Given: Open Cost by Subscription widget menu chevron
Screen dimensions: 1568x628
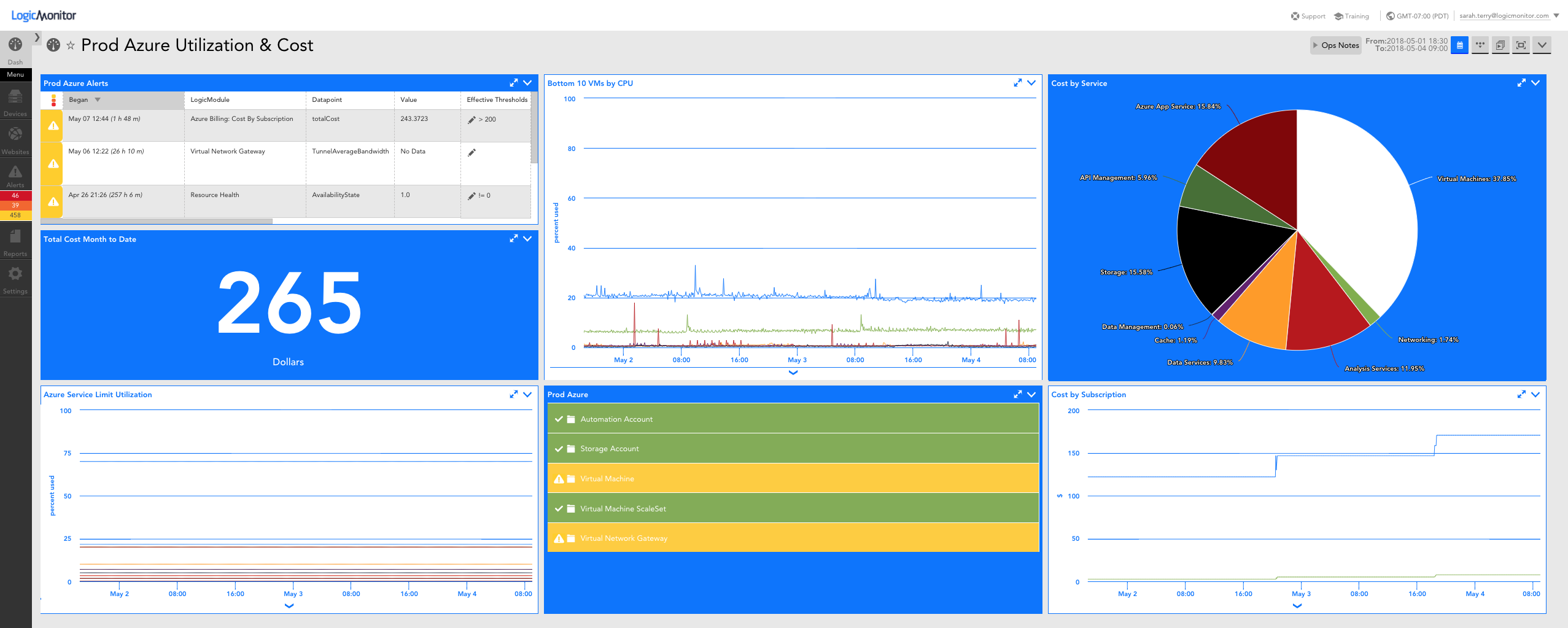Looking at the screenshot, I should [x=1535, y=394].
